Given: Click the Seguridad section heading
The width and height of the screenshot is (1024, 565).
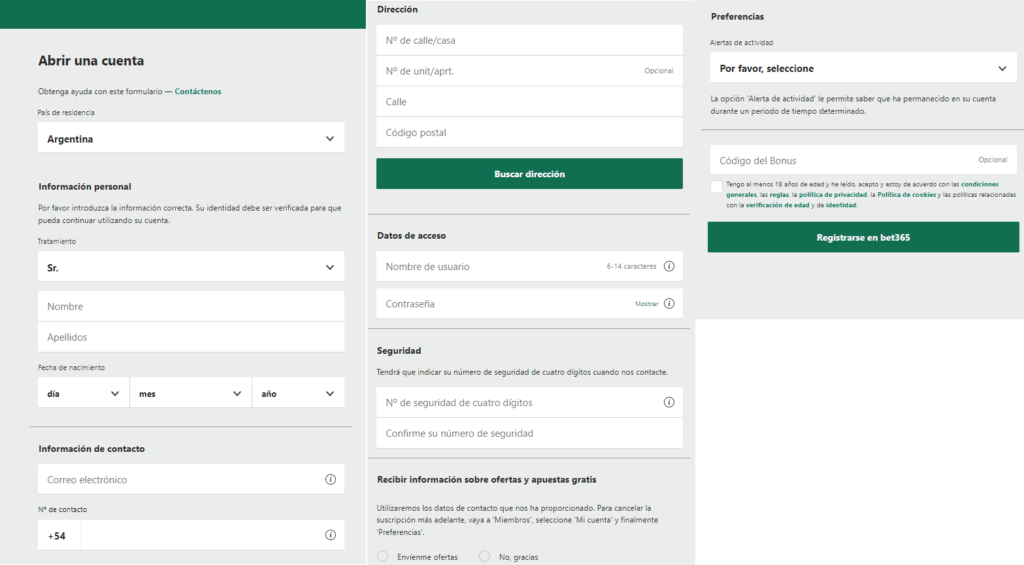Looking at the screenshot, I should (x=399, y=351).
